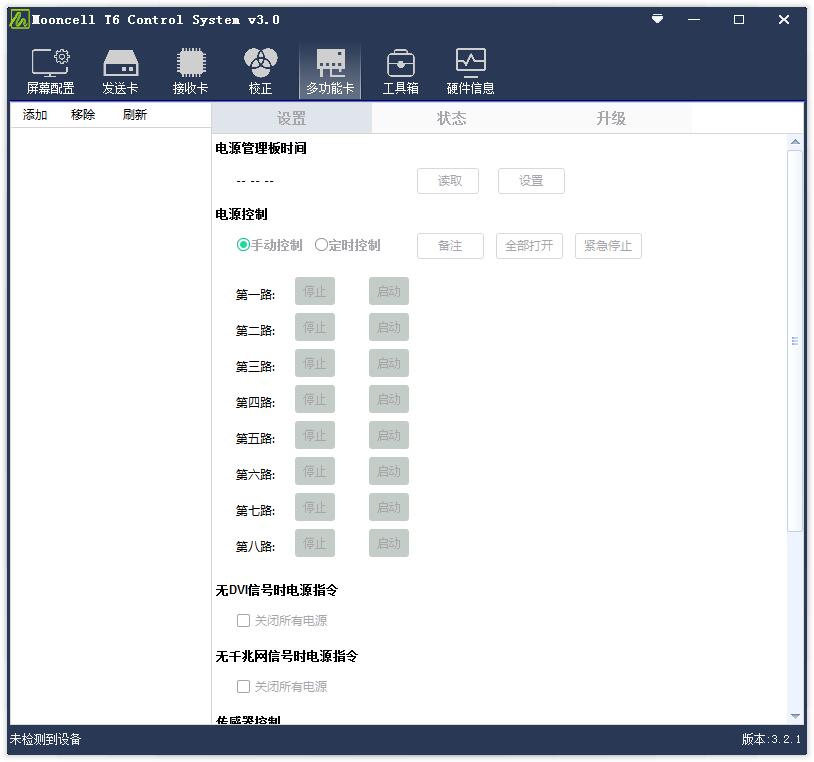
Task: Open the 屏幕配置 screen configuration icon
Action: 50,72
